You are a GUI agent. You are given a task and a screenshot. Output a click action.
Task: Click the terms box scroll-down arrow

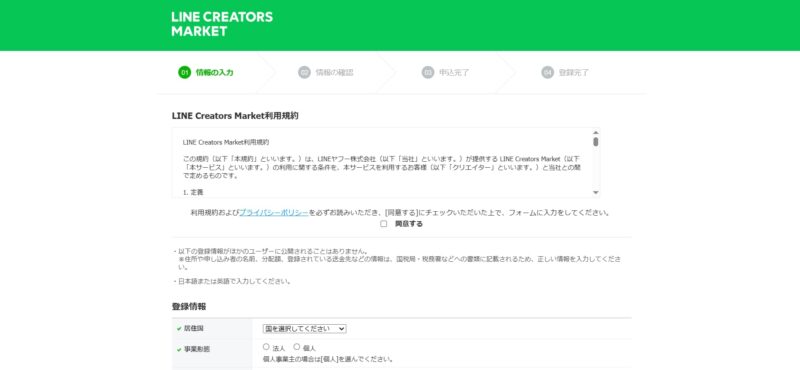(595, 192)
